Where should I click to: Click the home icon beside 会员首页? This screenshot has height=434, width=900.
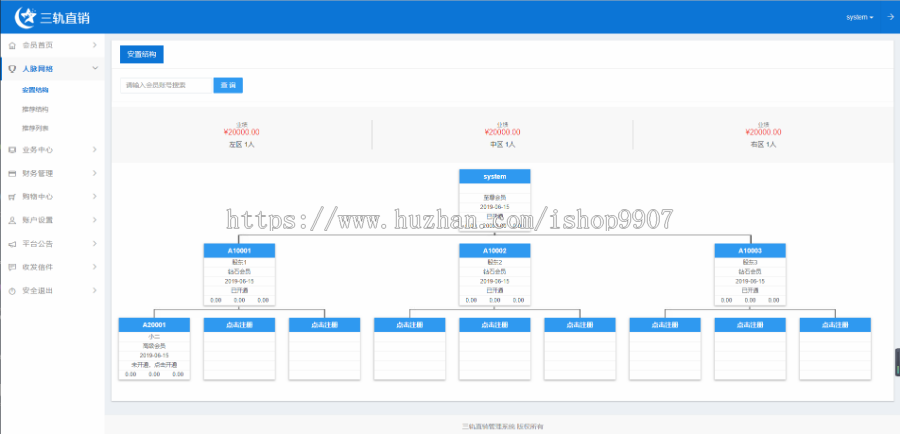pyautogui.click(x=12, y=45)
